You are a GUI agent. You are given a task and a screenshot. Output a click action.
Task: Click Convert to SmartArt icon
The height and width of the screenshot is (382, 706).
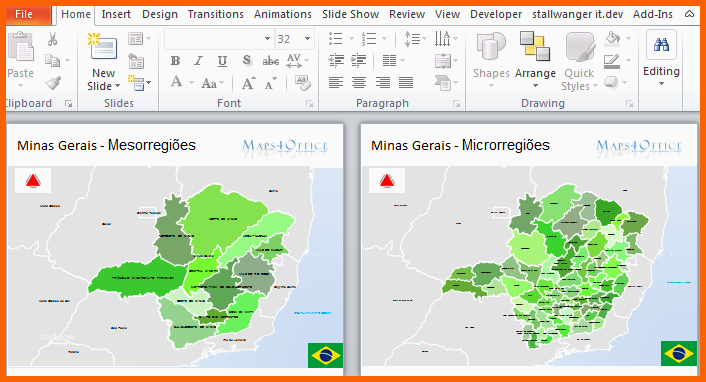point(446,83)
